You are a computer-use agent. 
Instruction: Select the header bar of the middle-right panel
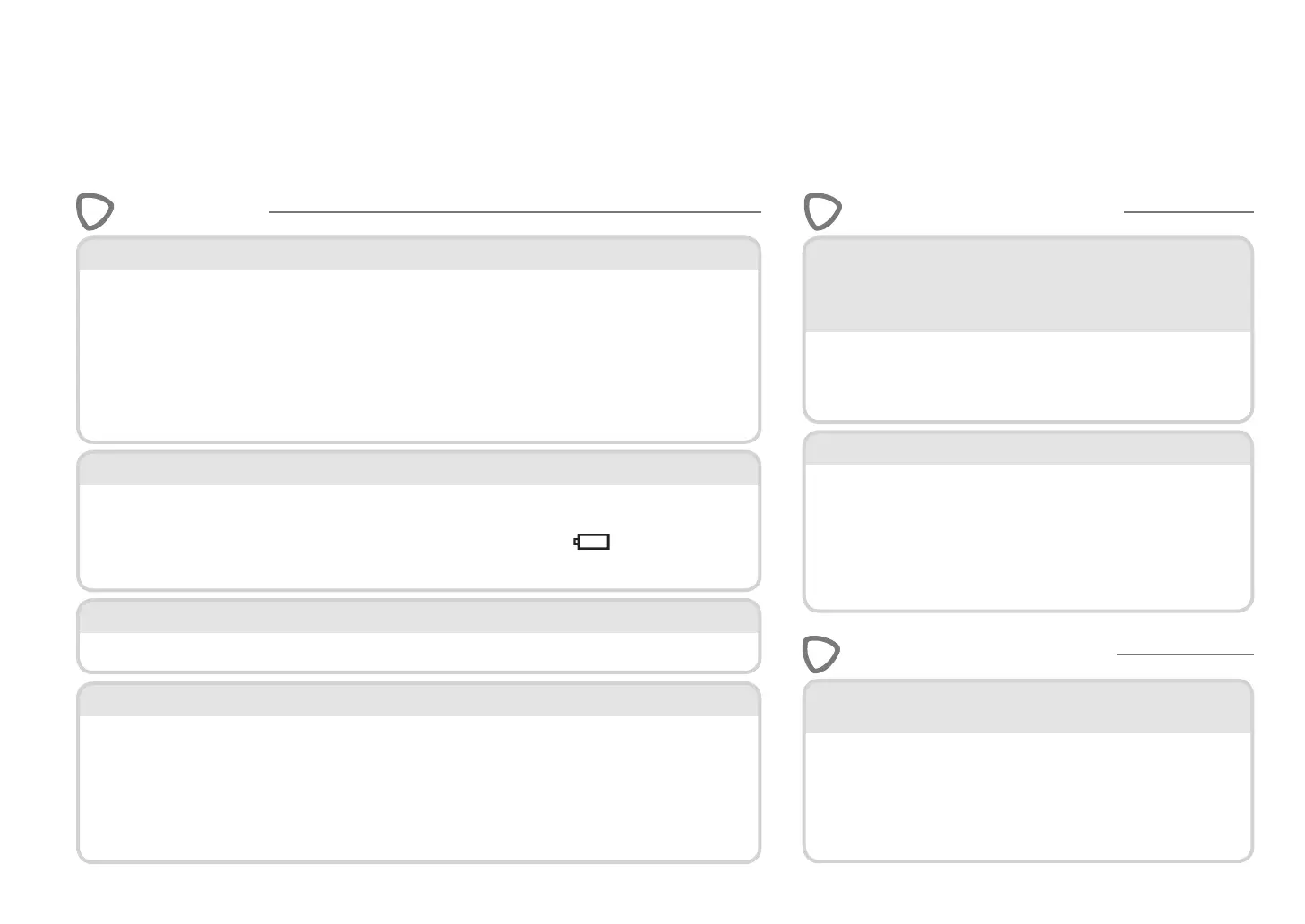[x=1027, y=449]
